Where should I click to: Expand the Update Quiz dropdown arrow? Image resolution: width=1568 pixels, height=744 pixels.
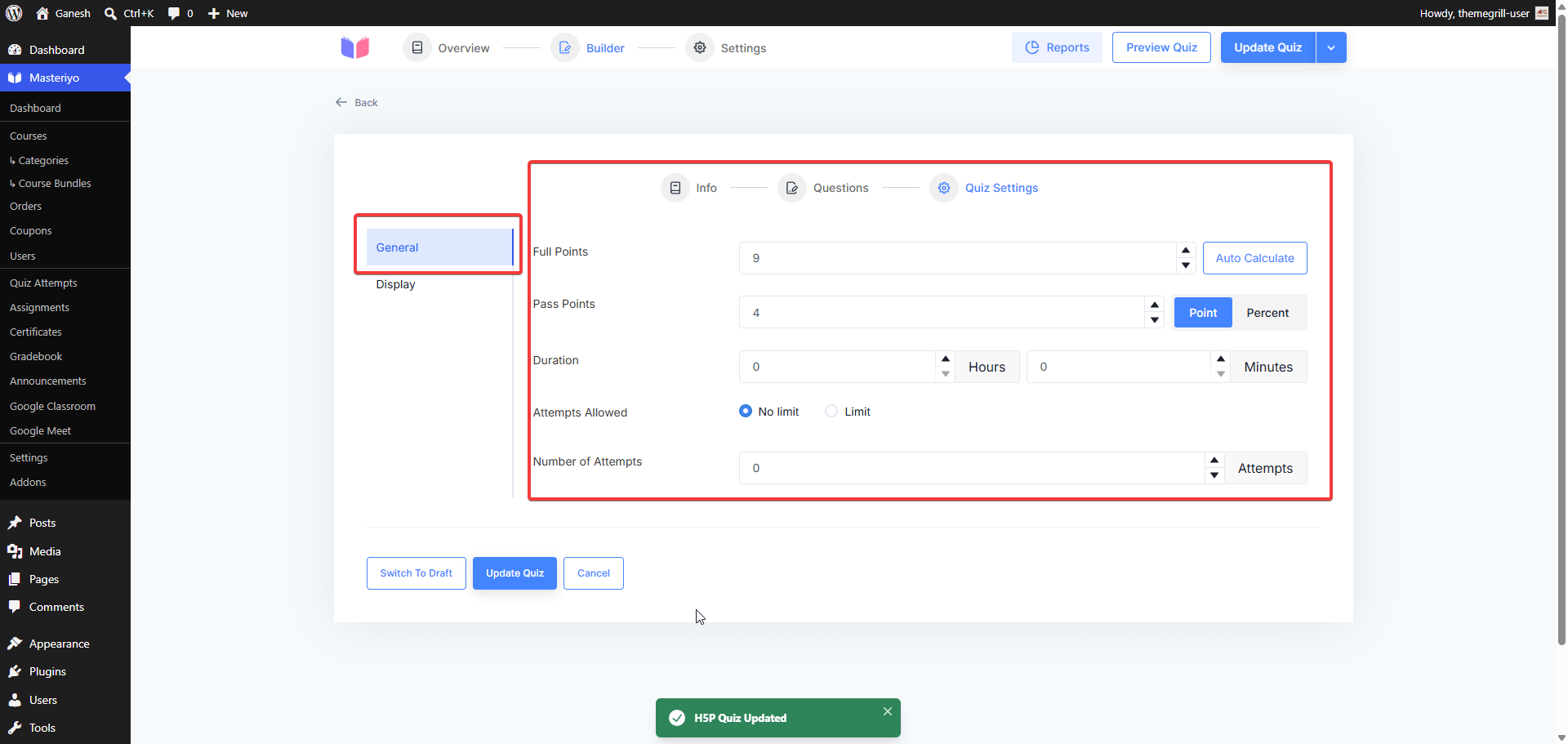click(1331, 47)
